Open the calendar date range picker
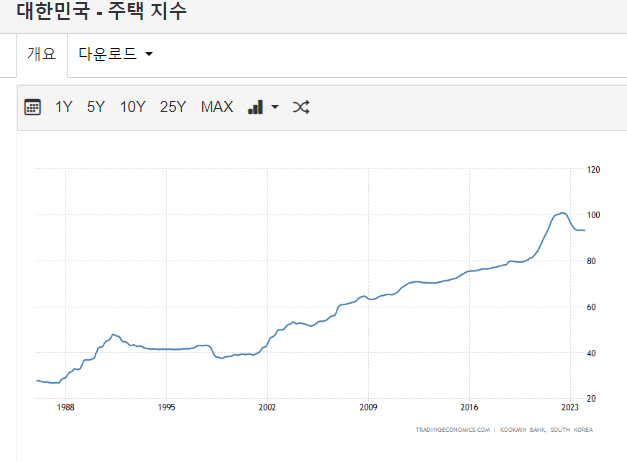The height and width of the screenshot is (462, 627). (x=32, y=107)
